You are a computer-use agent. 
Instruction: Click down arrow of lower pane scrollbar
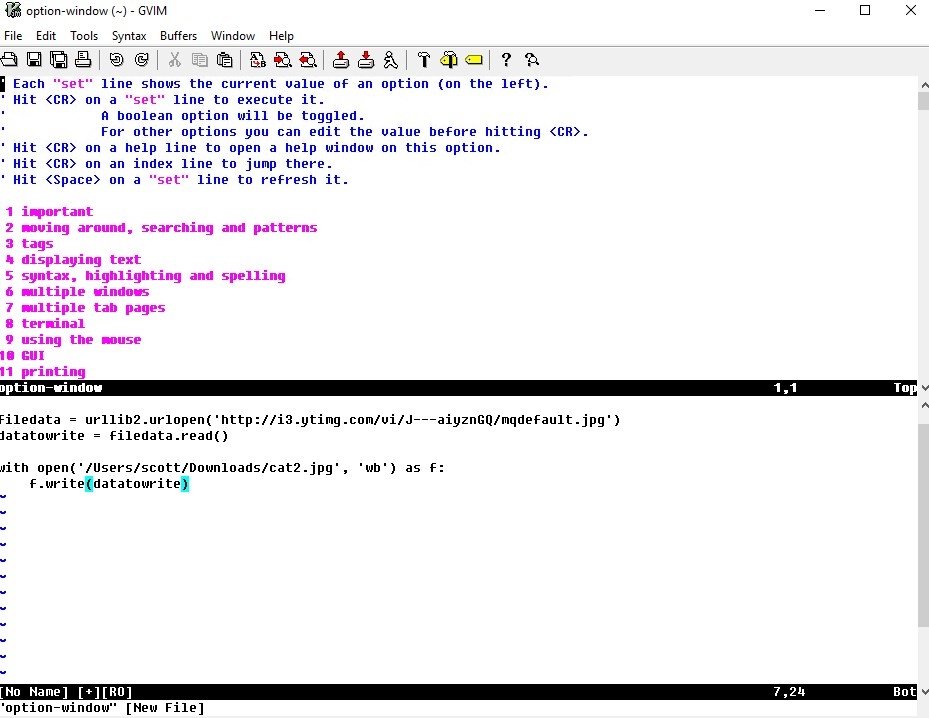tap(924, 691)
